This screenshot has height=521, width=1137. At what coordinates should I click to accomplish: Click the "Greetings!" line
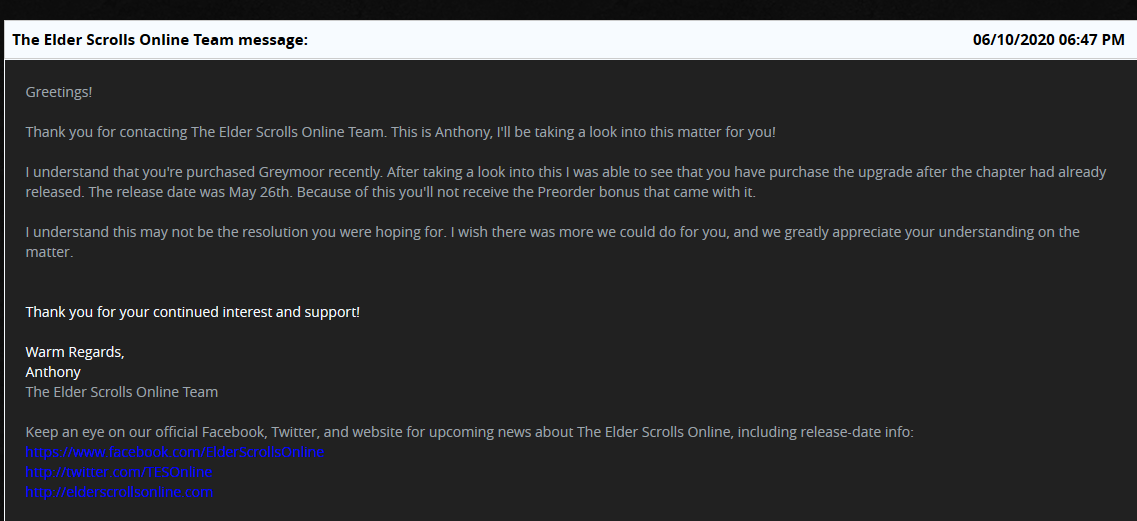click(x=59, y=93)
